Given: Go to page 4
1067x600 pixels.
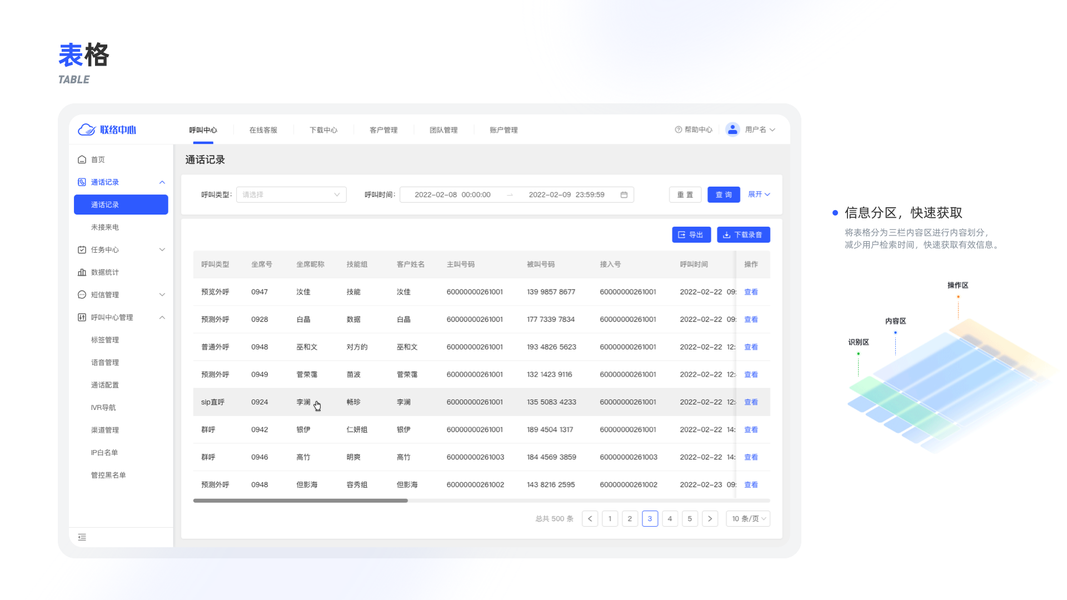Looking at the screenshot, I should (x=670, y=518).
